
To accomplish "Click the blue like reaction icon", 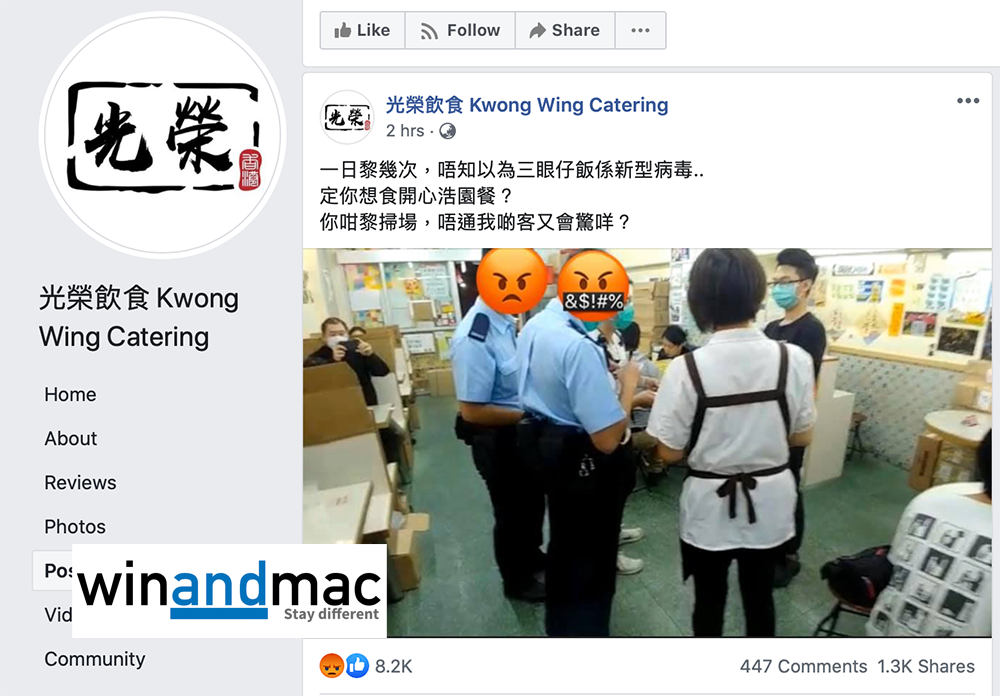I will [x=357, y=666].
